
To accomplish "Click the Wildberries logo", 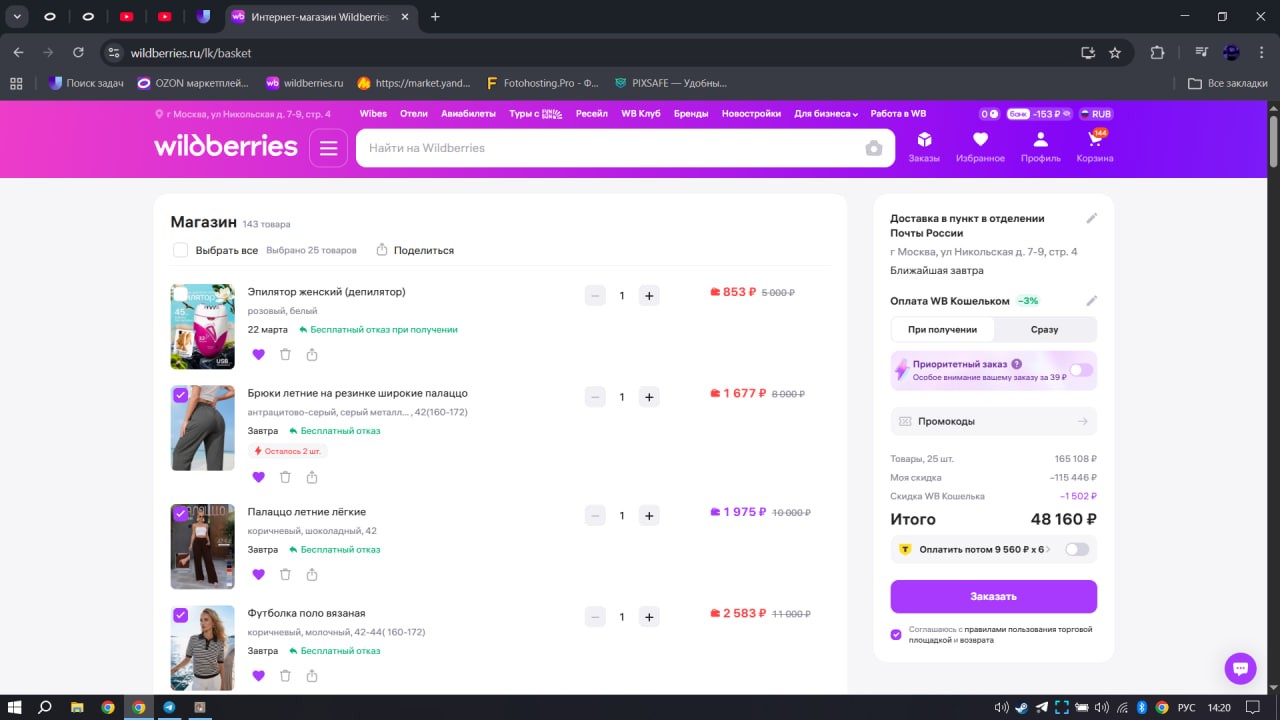I will 225,147.
